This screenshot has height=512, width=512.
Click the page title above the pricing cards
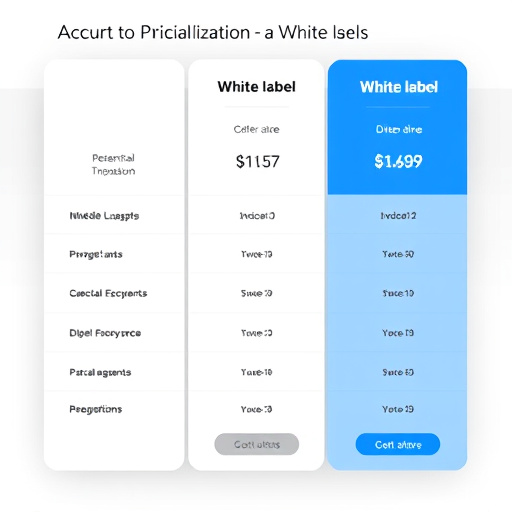click(213, 33)
